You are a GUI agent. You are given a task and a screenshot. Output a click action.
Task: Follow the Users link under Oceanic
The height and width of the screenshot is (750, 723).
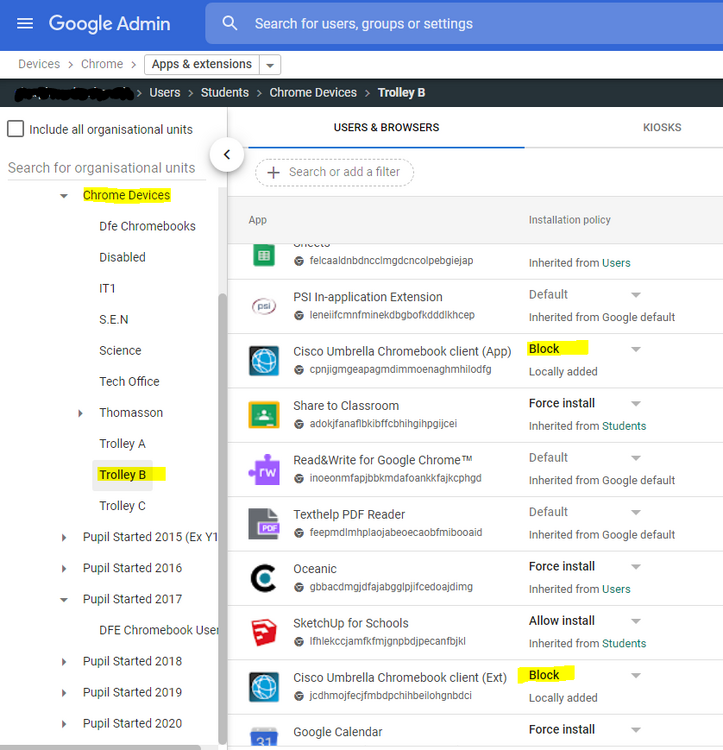coord(616,589)
